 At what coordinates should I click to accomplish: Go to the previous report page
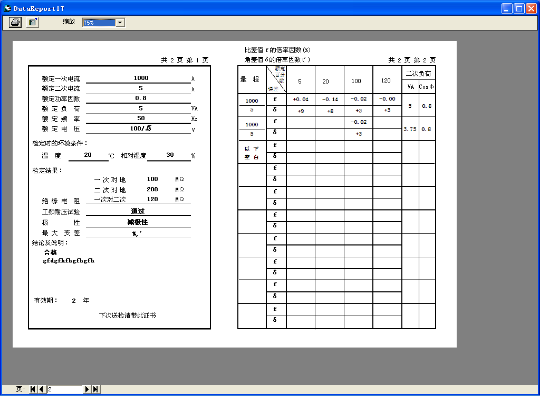41,389
